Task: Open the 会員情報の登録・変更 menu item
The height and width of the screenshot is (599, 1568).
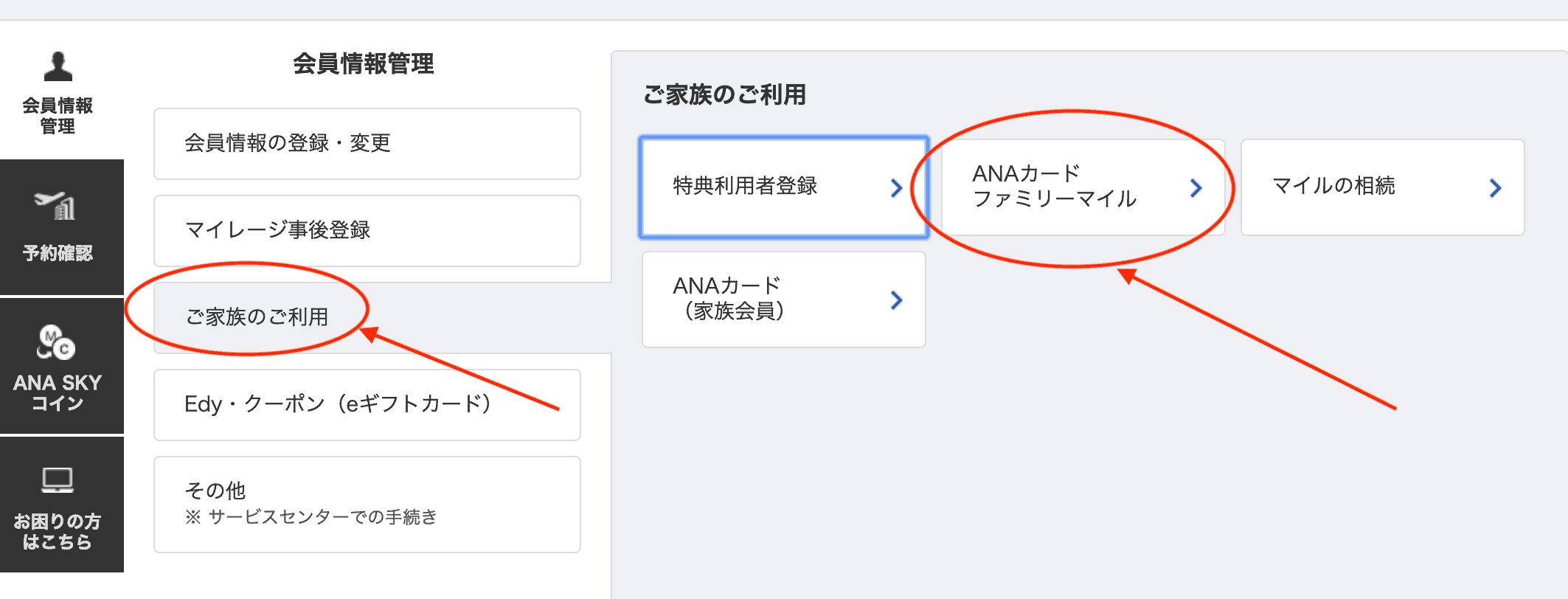Action: click(367, 145)
